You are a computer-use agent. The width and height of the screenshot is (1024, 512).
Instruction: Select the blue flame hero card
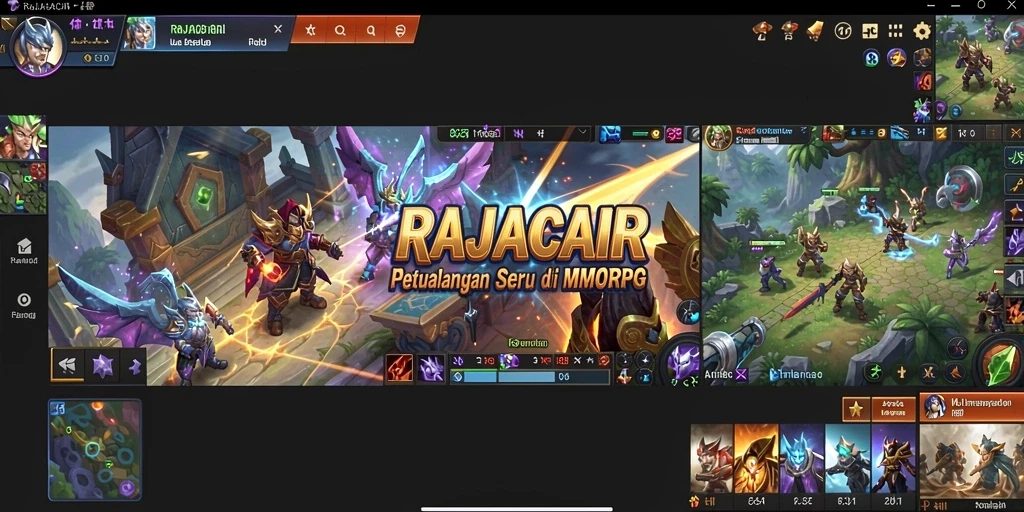(x=802, y=458)
